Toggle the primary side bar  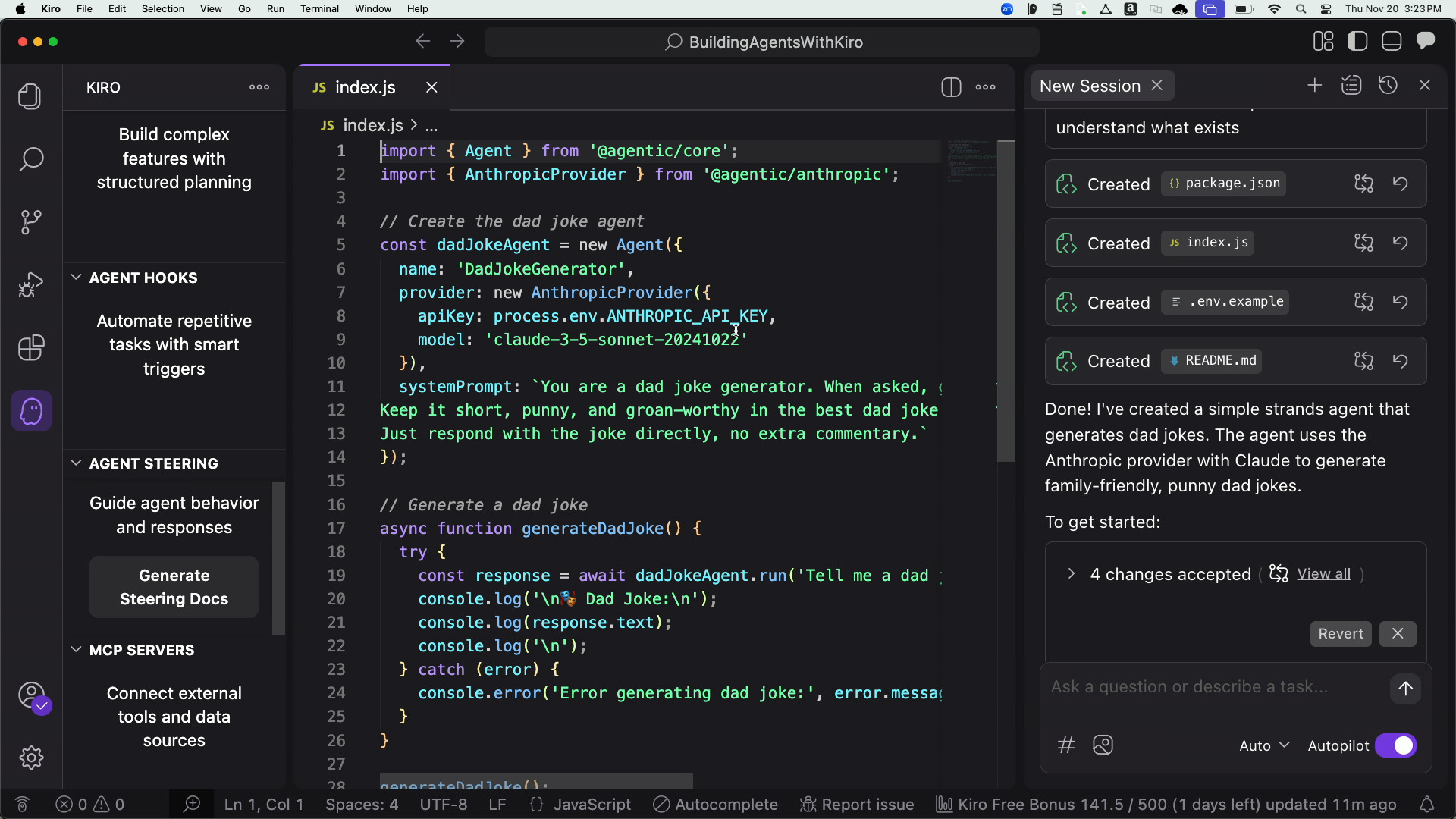pyautogui.click(x=1357, y=42)
